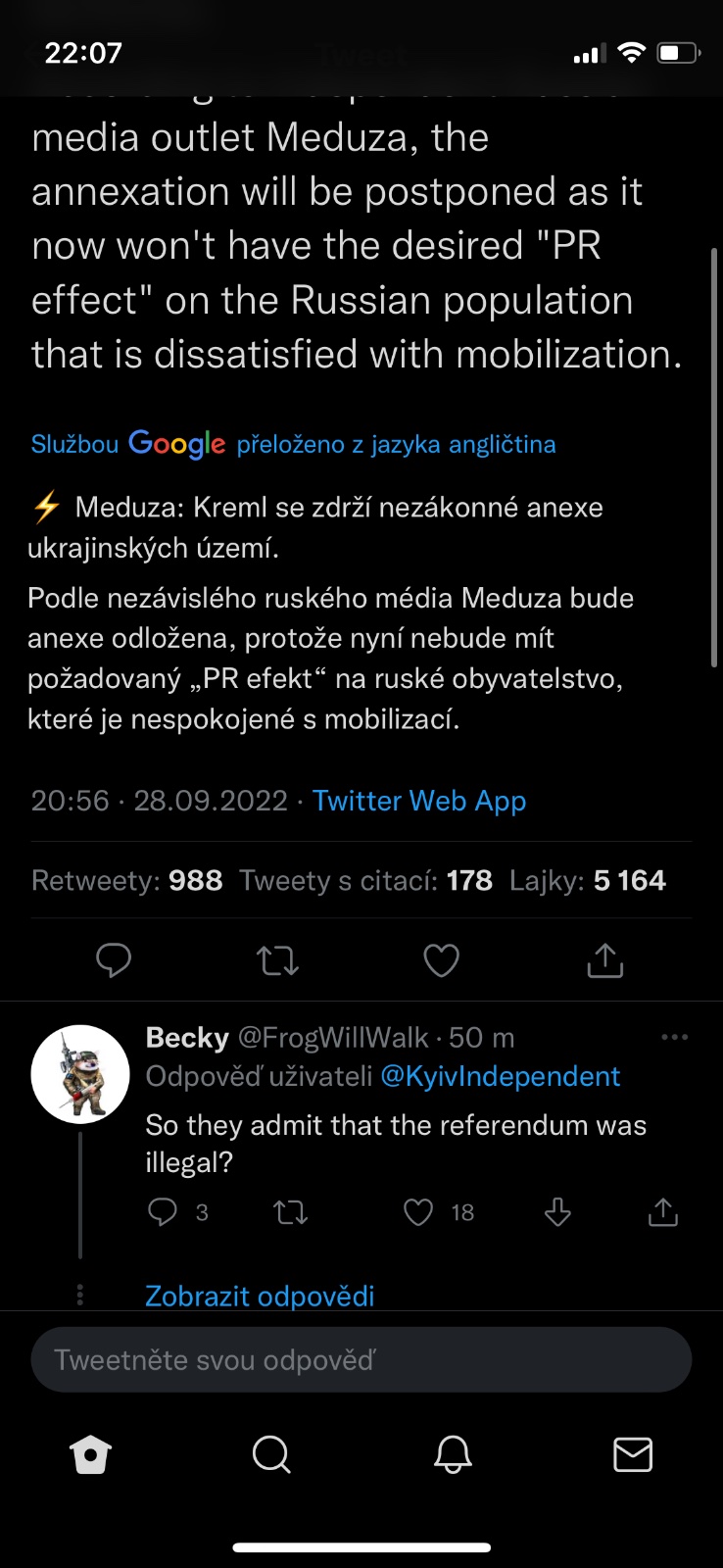The height and width of the screenshot is (1568, 723).
Task: Open three-dot menu on Becky's reply
Action: coord(674,1037)
